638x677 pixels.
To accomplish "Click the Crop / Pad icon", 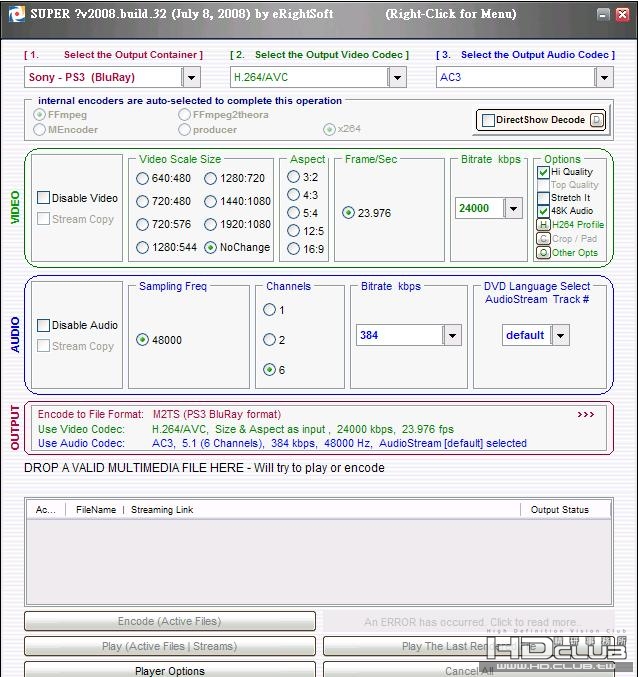I will coord(543,239).
